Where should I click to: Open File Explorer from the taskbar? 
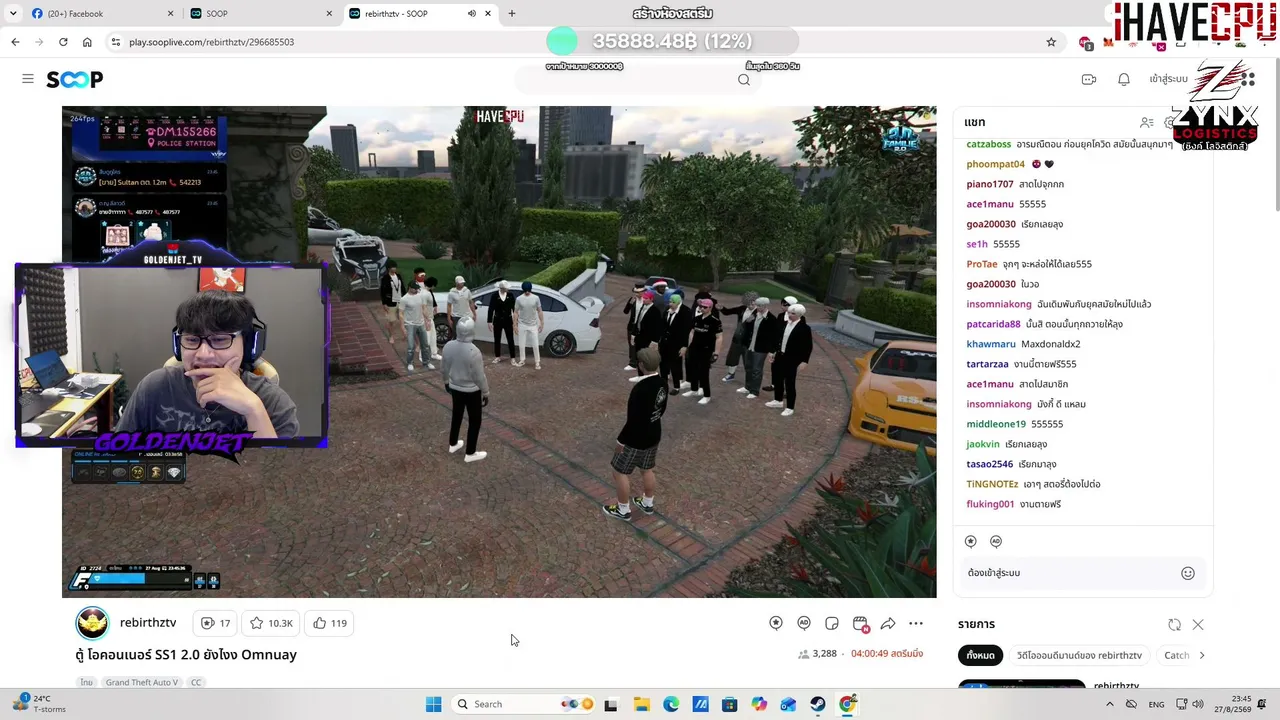pos(641,704)
